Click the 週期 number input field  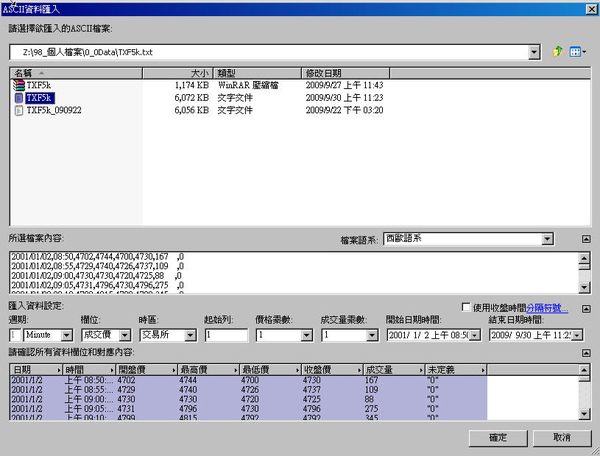click(15, 335)
